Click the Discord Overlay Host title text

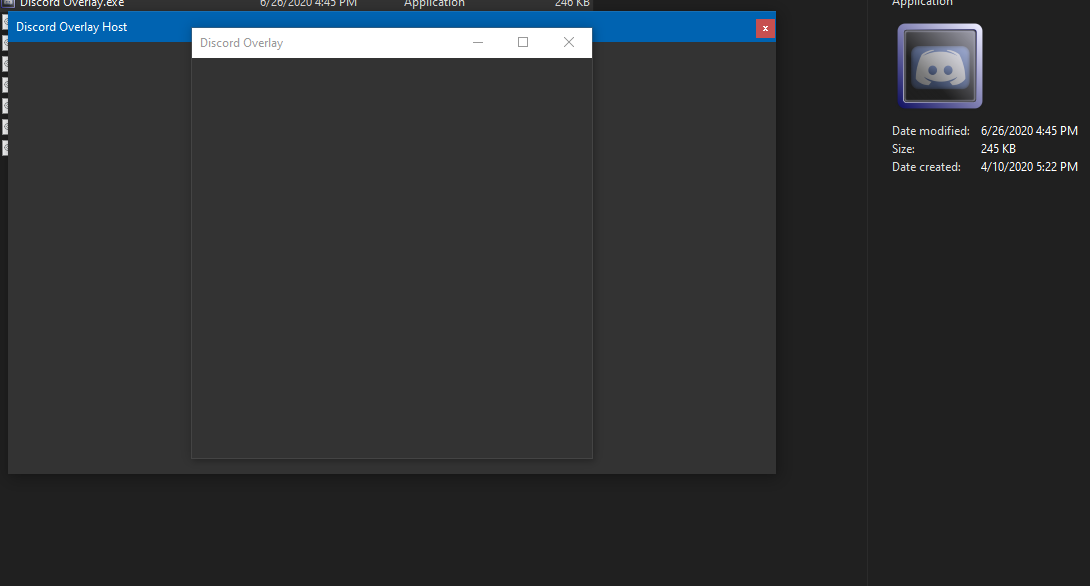tap(72, 27)
